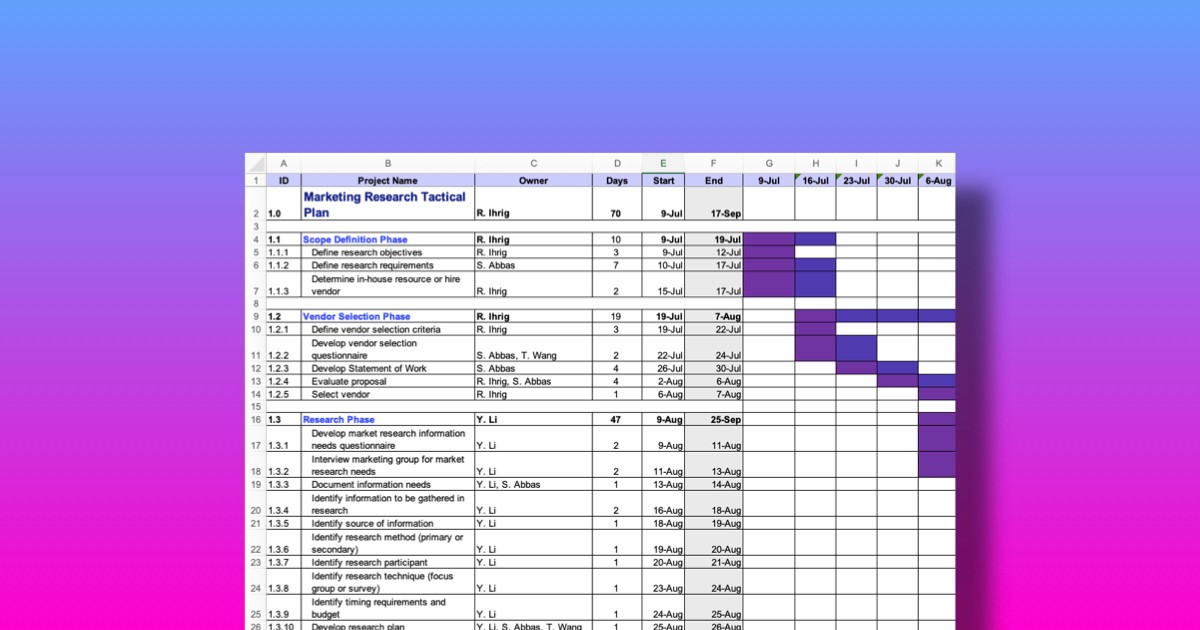Screen dimensions: 1200x630
Task: Open the Vendor Selection Phase link
Action: tap(357, 316)
